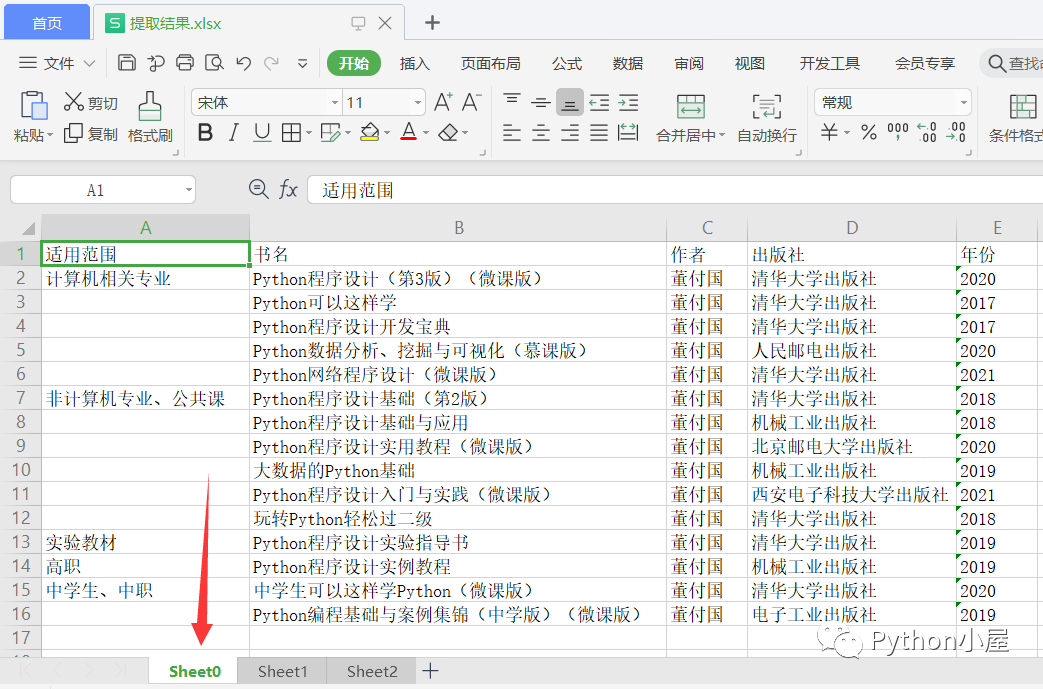The width and height of the screenshot is (1043, 689).
Task: Switch to 插入 ribbon tab
Action: 414,63
